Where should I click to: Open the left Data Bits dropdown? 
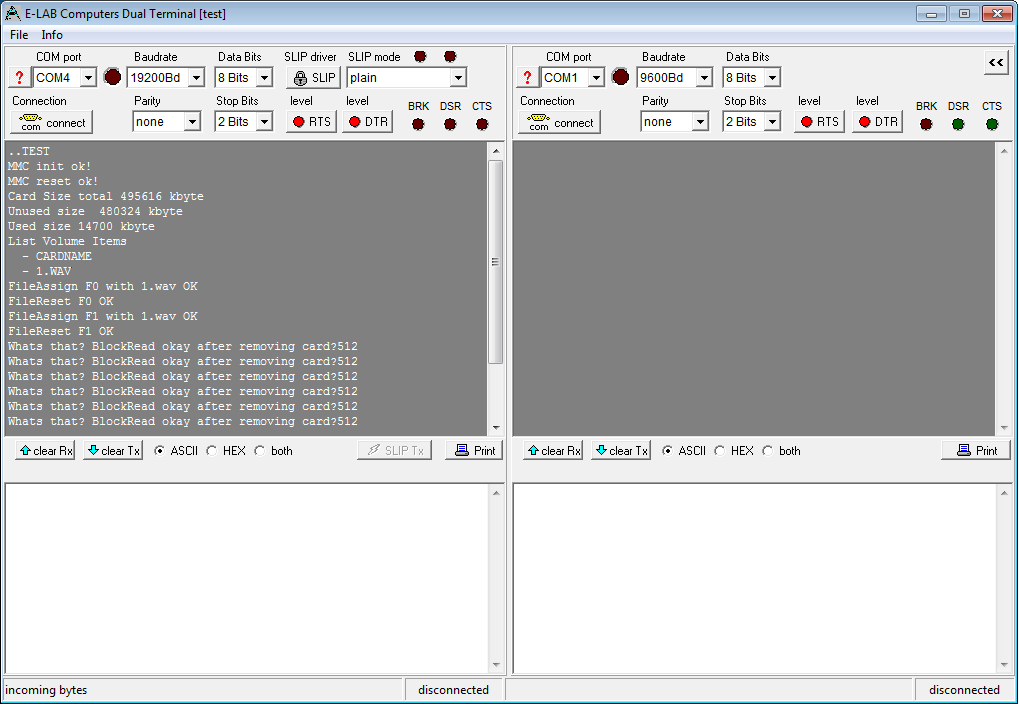click(x=264, y=78)
